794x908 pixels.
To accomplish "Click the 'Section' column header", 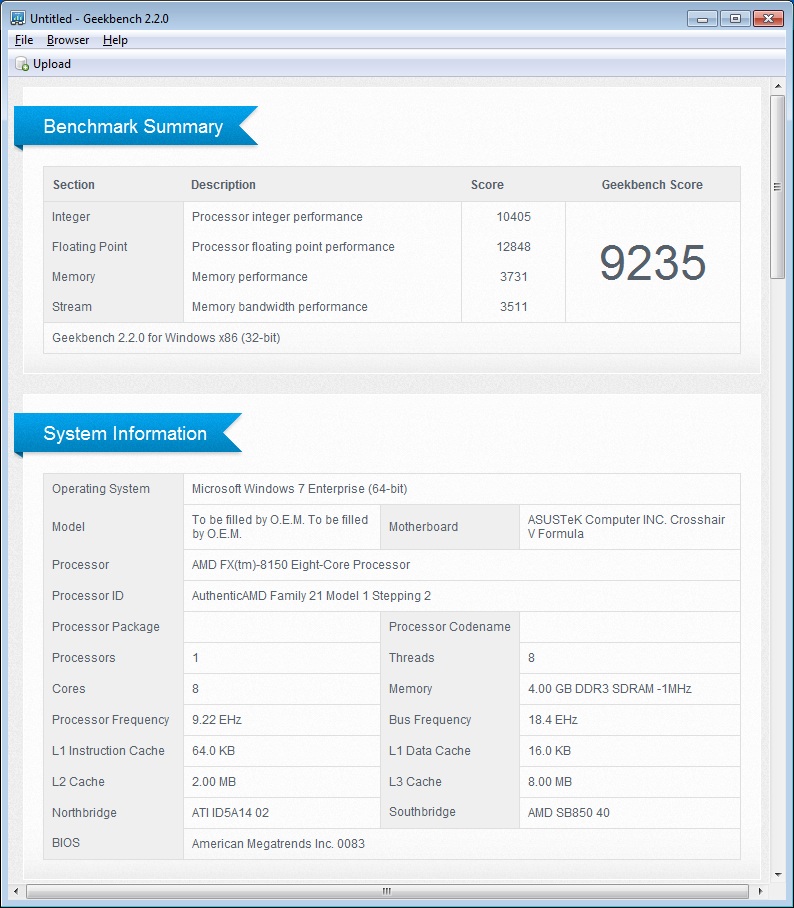I will 74,185.
